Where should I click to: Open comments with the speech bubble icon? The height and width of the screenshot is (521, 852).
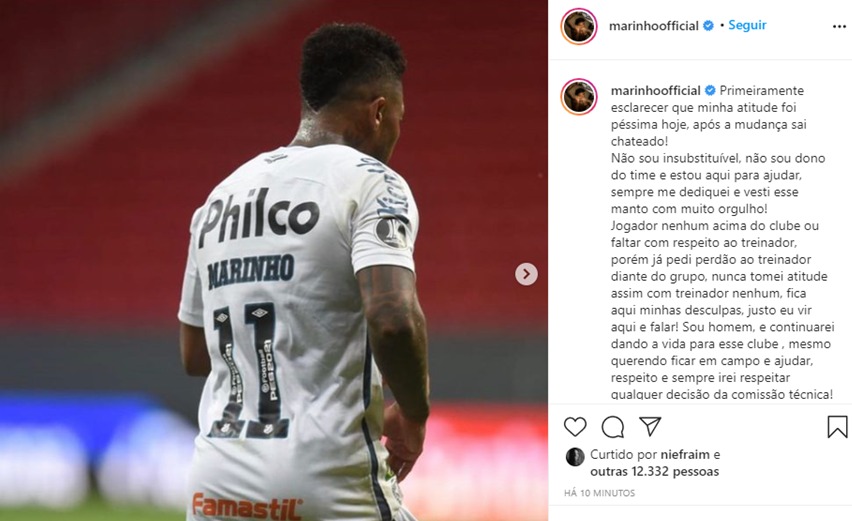click(x=612, y=427)
